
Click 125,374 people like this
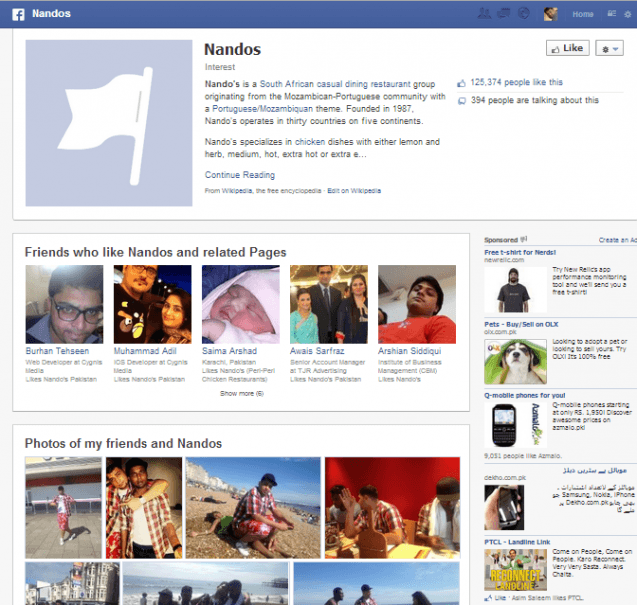[516, 82]
